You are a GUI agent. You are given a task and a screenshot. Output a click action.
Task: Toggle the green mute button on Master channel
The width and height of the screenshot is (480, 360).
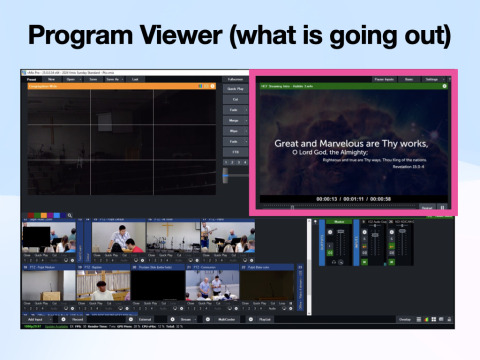[330, 253]
